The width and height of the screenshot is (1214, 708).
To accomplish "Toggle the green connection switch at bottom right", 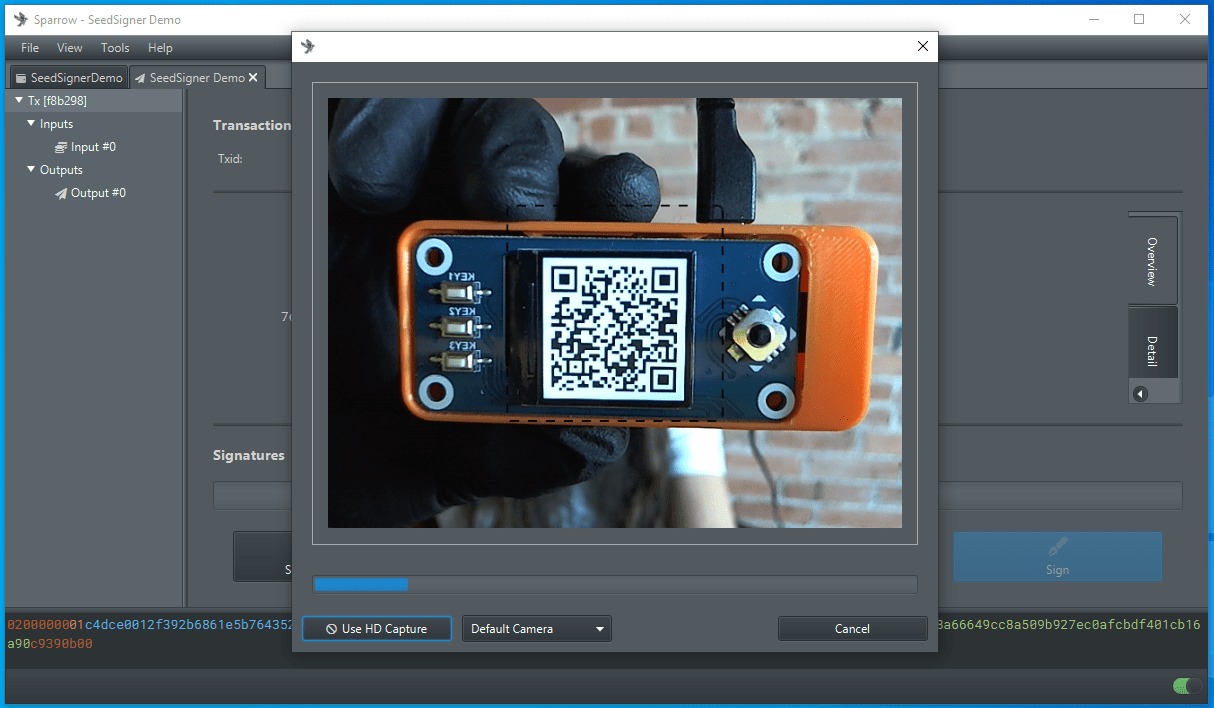I will [1187, 685].
